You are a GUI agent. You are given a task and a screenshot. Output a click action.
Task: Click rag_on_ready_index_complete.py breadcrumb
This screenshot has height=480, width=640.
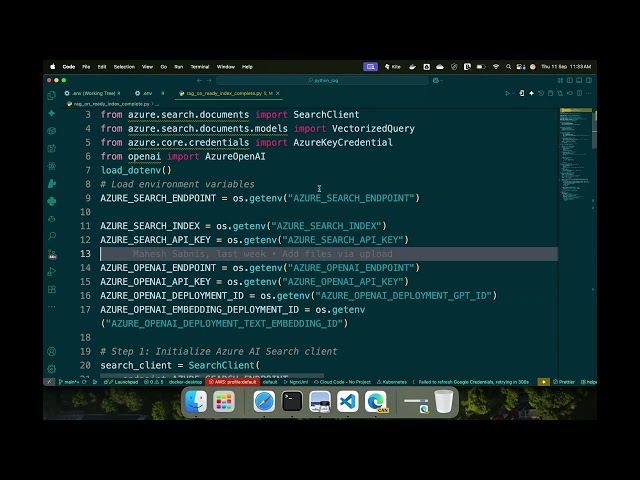coord(111,104)
